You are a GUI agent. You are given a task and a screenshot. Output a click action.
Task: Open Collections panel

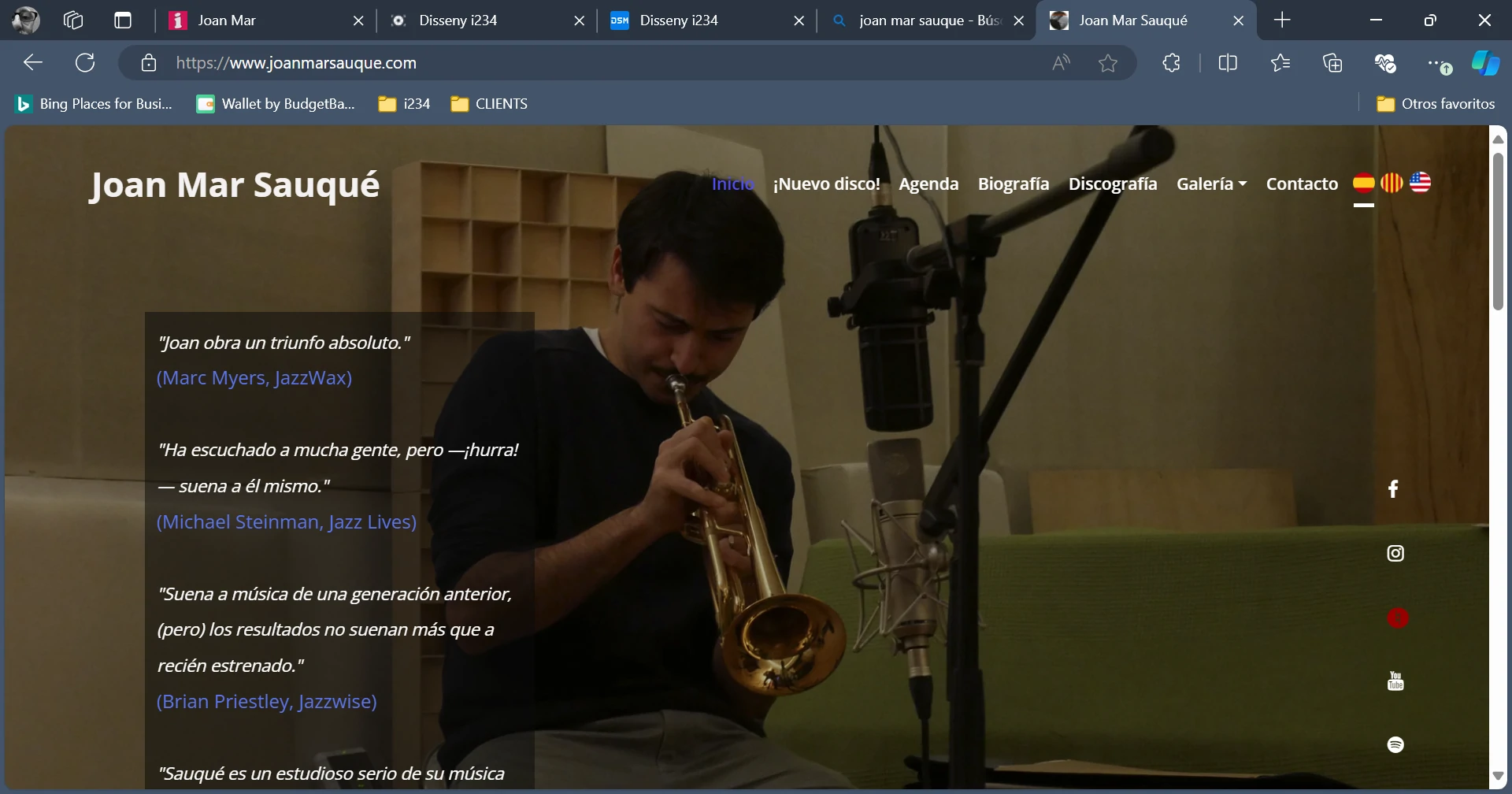click(1332, 63)
